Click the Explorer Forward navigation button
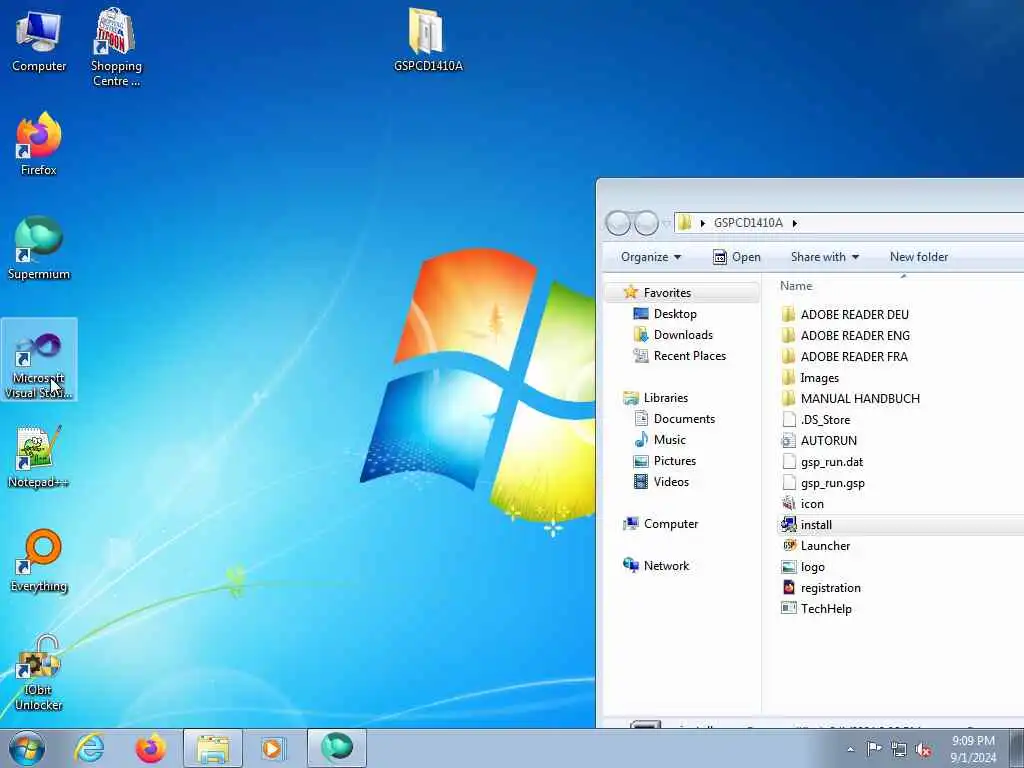Viewport: 1024px width, 768px height. click(647, 223)
